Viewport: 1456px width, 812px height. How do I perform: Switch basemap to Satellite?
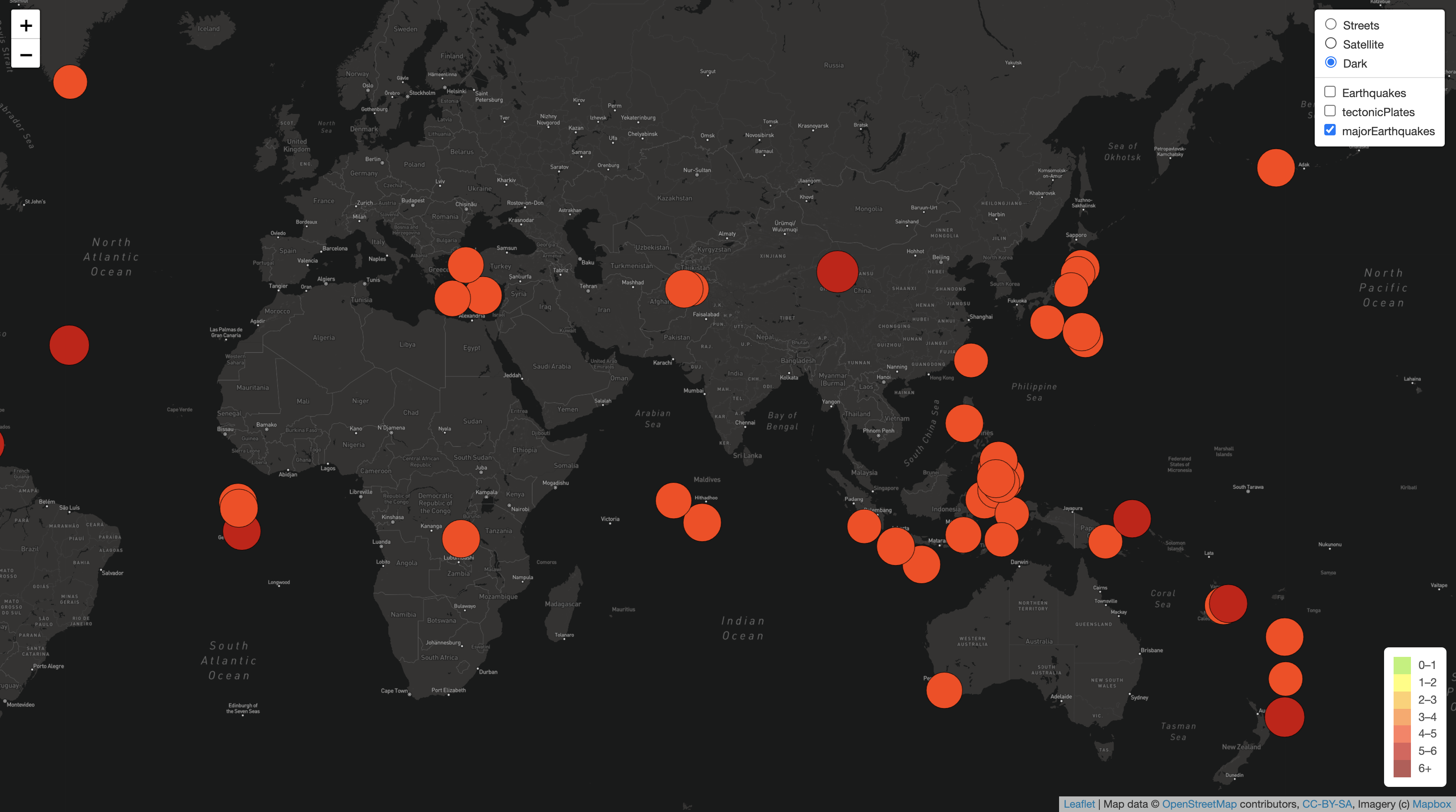click(1331, 43)
